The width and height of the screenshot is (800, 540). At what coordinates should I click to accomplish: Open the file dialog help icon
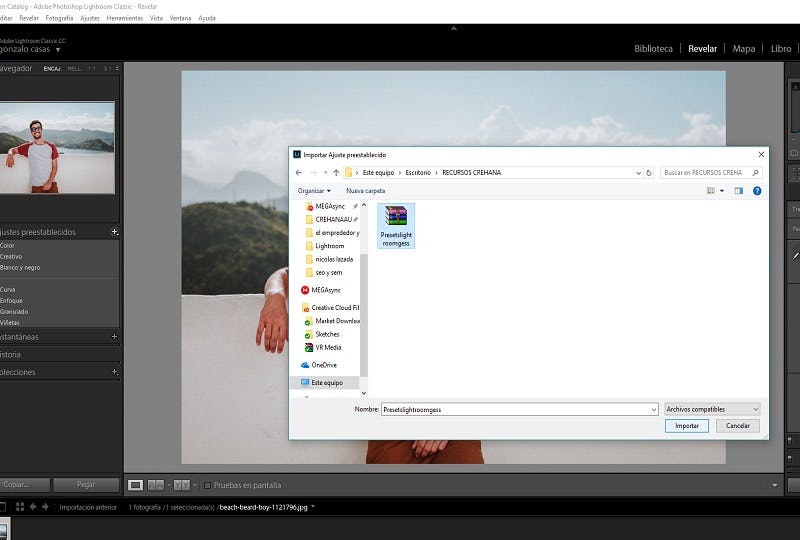click(757, 190)
